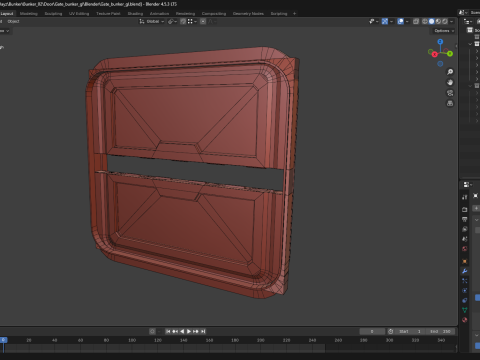Click the blue Z axis on gizmo

440,42
